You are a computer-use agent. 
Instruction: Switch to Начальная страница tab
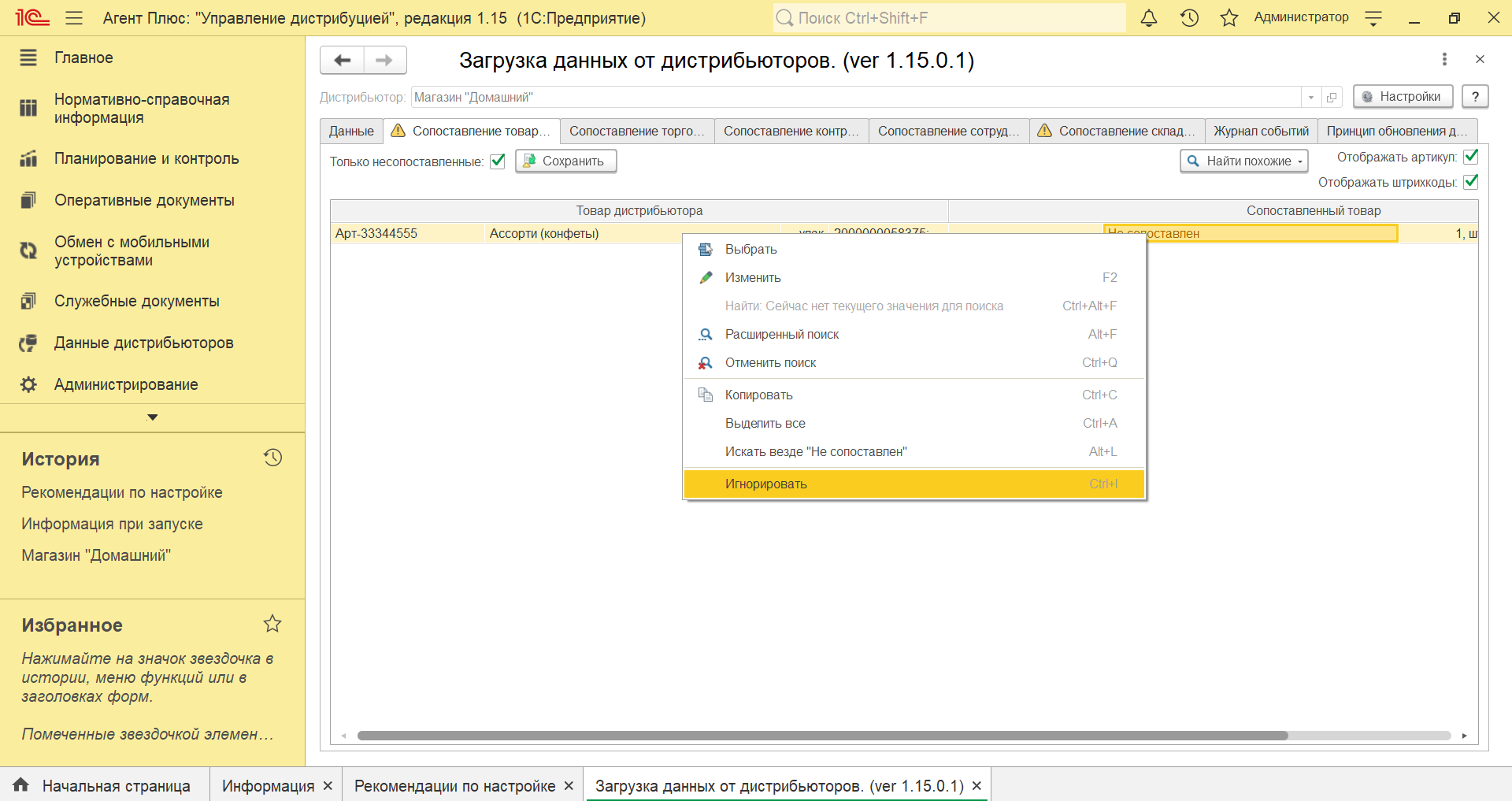[105, 785]
